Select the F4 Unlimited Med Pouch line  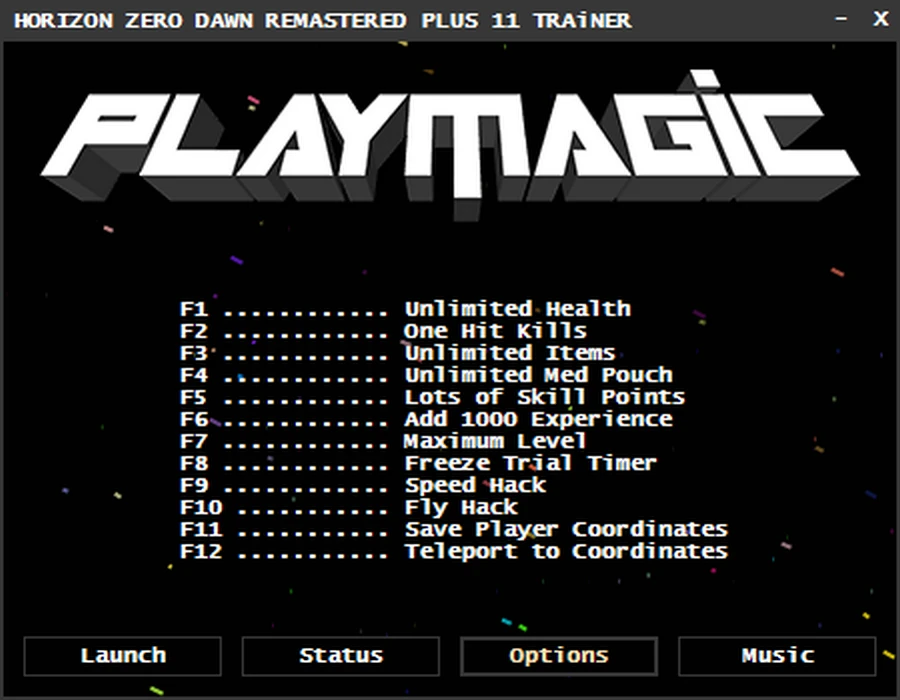426,375
